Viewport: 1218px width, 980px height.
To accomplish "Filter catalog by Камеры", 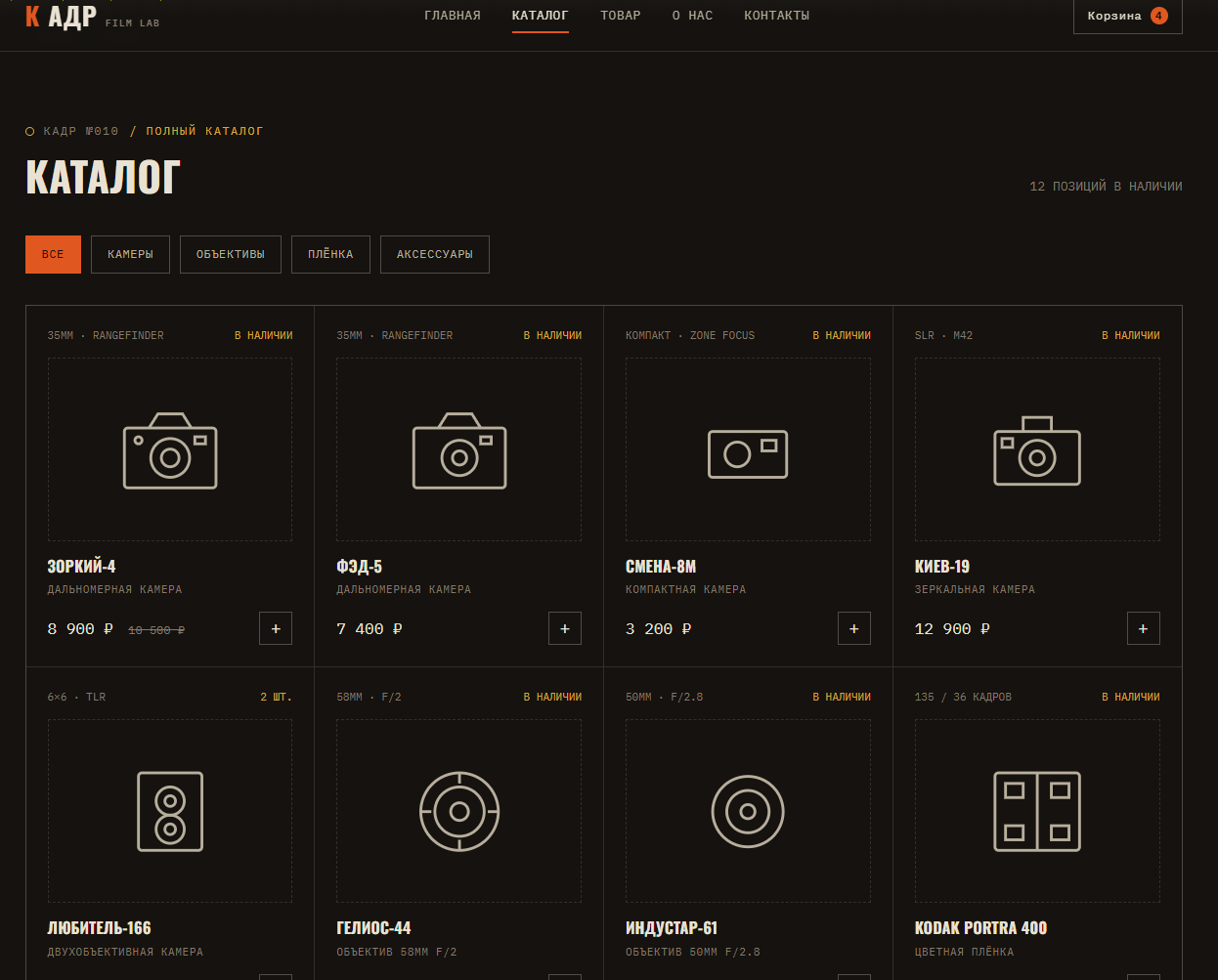I will tap(130, 254).
